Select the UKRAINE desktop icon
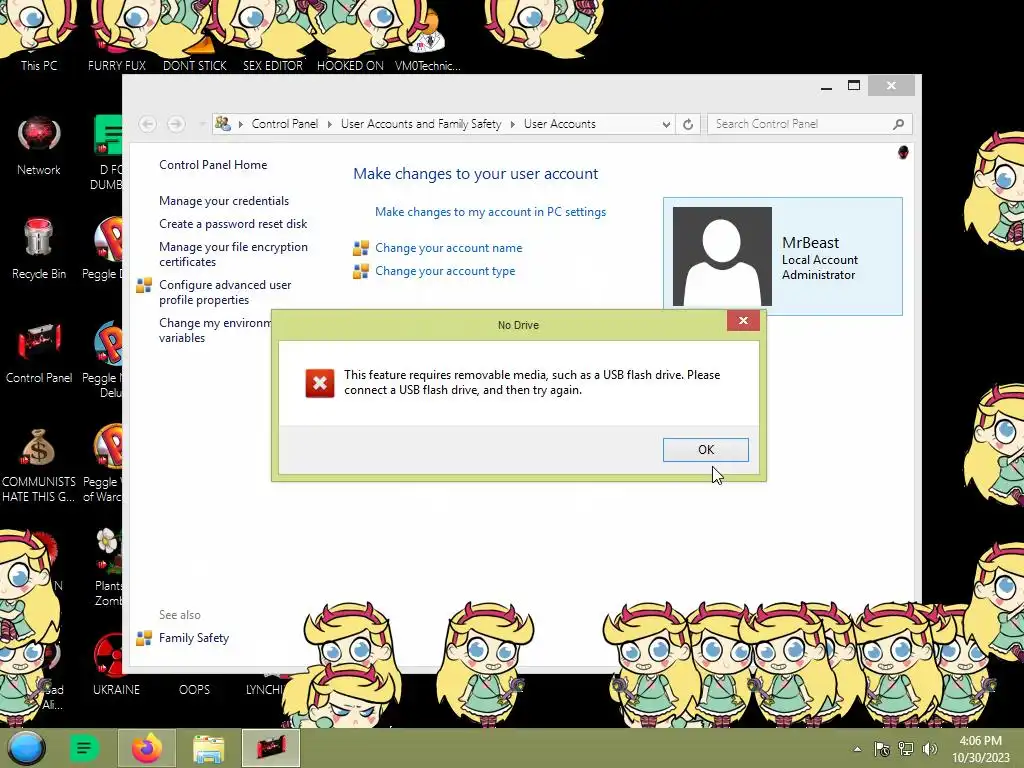This screenshot has width=1024, height=768. tap(116, 665)
